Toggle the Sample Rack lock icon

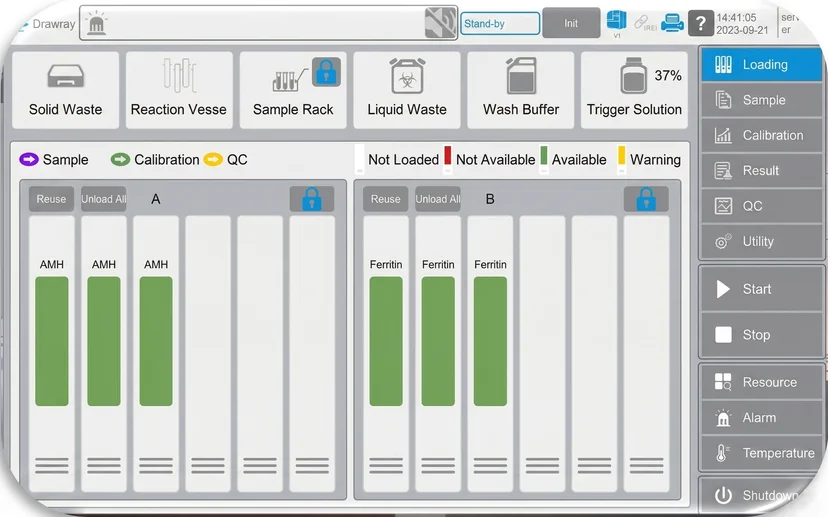tap(326, 72)
